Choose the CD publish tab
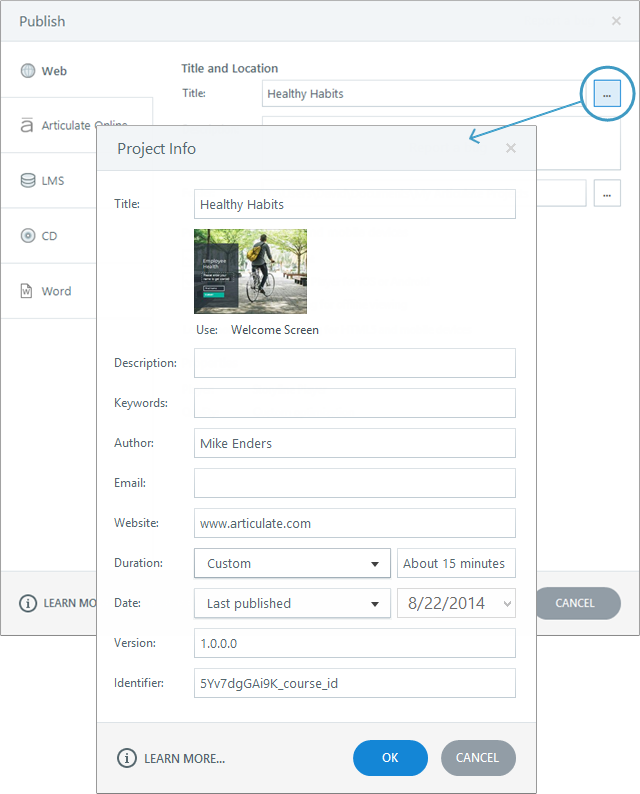Image resolution: width=640 pixels, height=794 pixels. tap(49, 235)
